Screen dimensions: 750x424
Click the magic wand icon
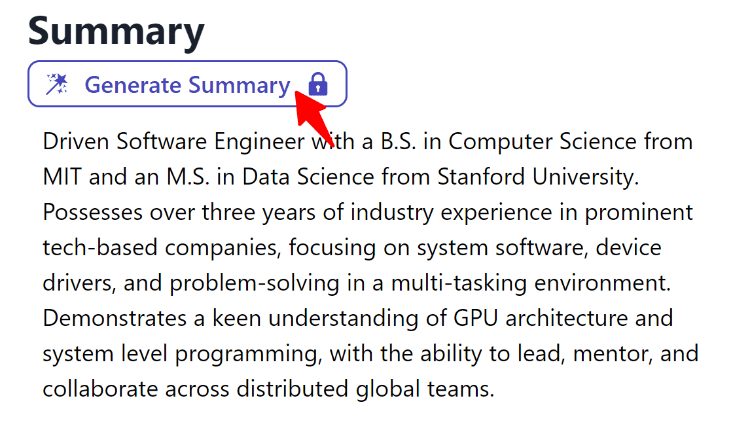click(x=57, y=84)
